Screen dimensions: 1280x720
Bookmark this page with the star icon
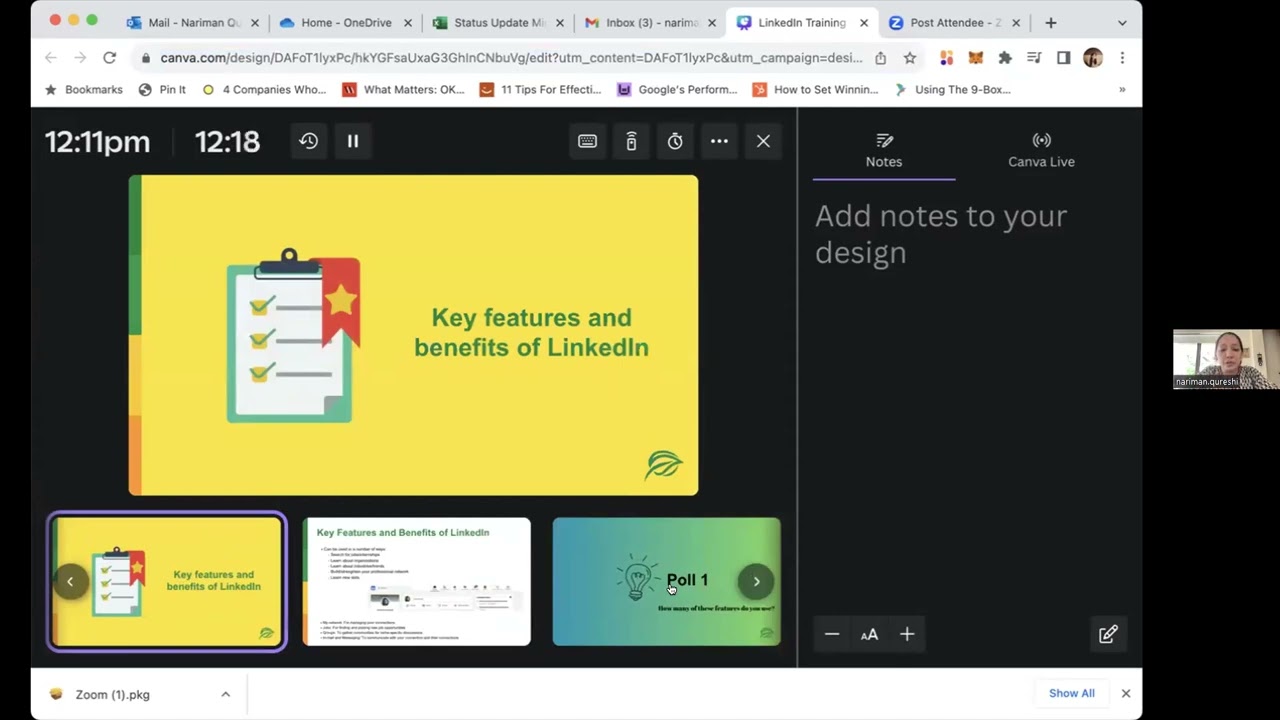point(910,58)
